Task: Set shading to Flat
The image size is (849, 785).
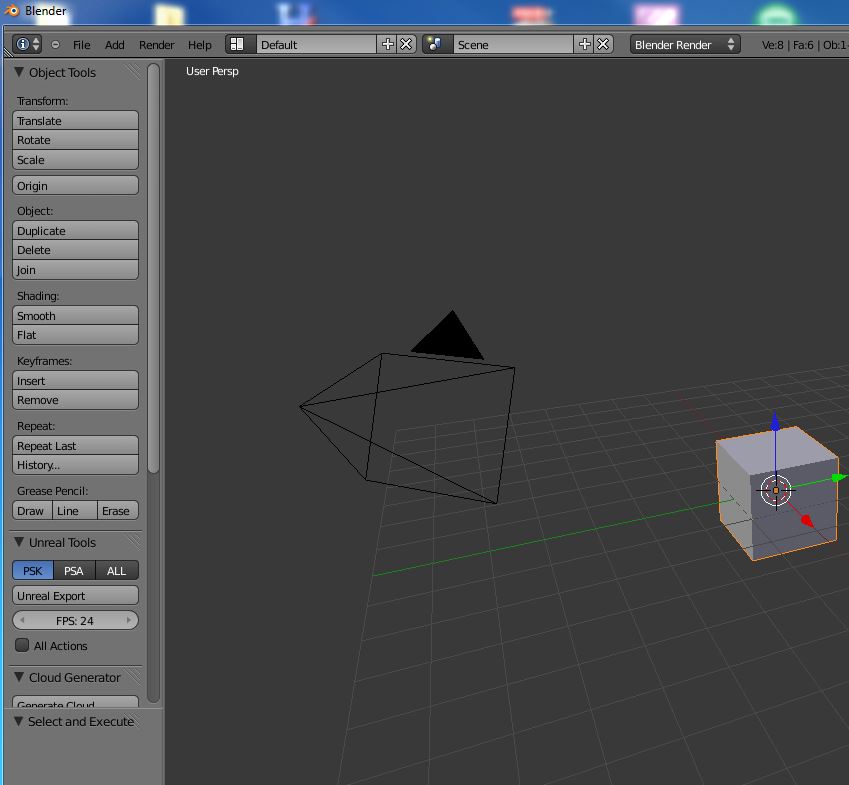Action: (x=75, y=335)
